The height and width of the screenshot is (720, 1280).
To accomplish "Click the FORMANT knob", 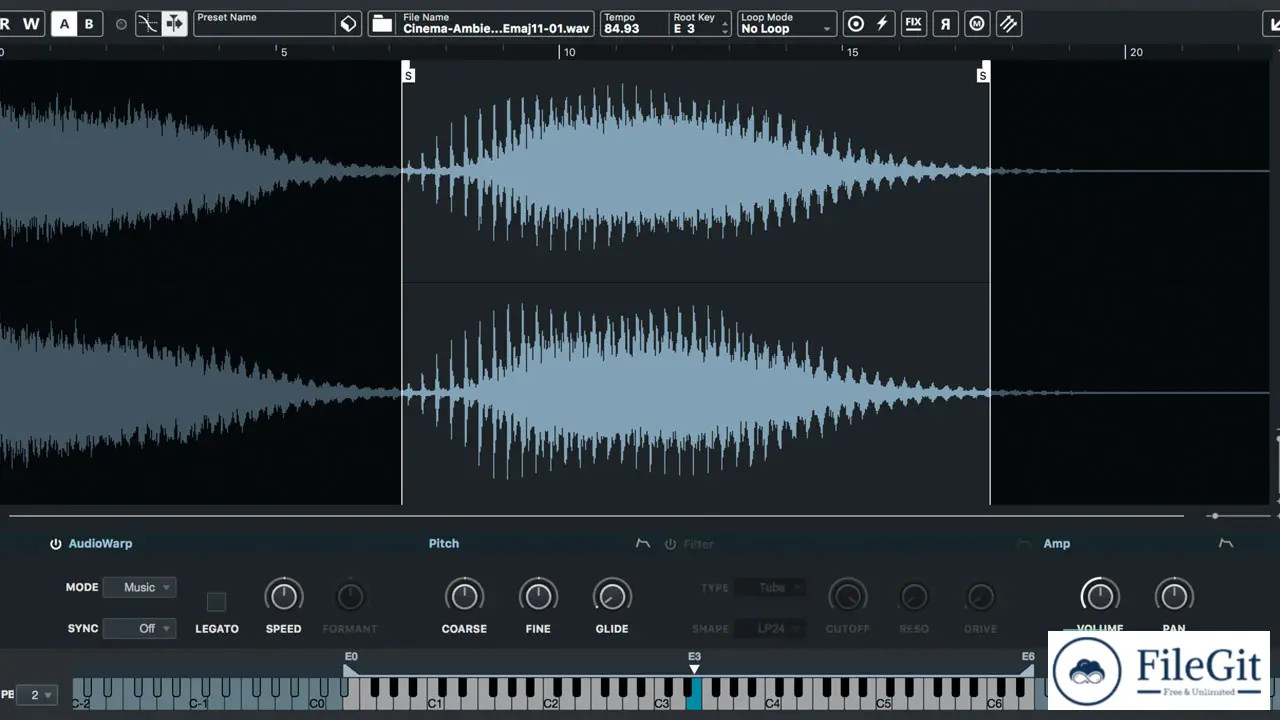I will point(350,597).
